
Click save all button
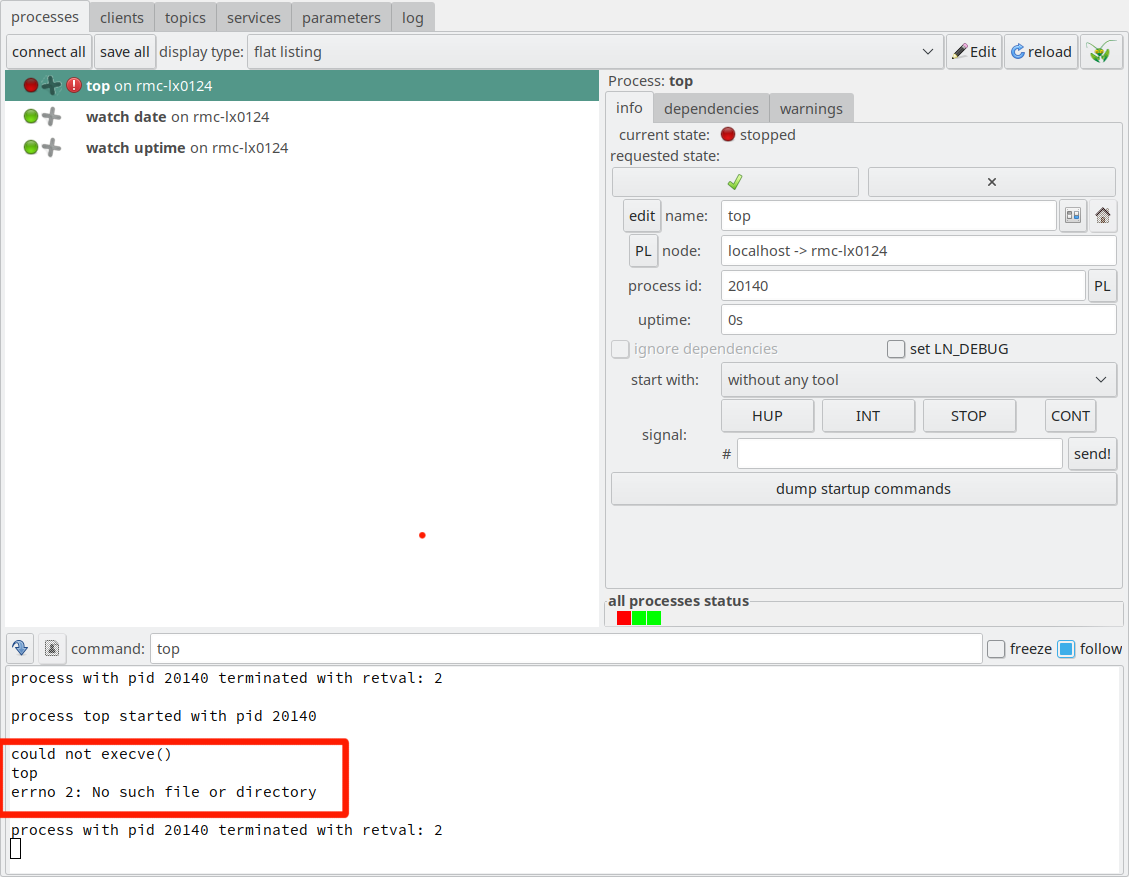click(x=125, y=52)
